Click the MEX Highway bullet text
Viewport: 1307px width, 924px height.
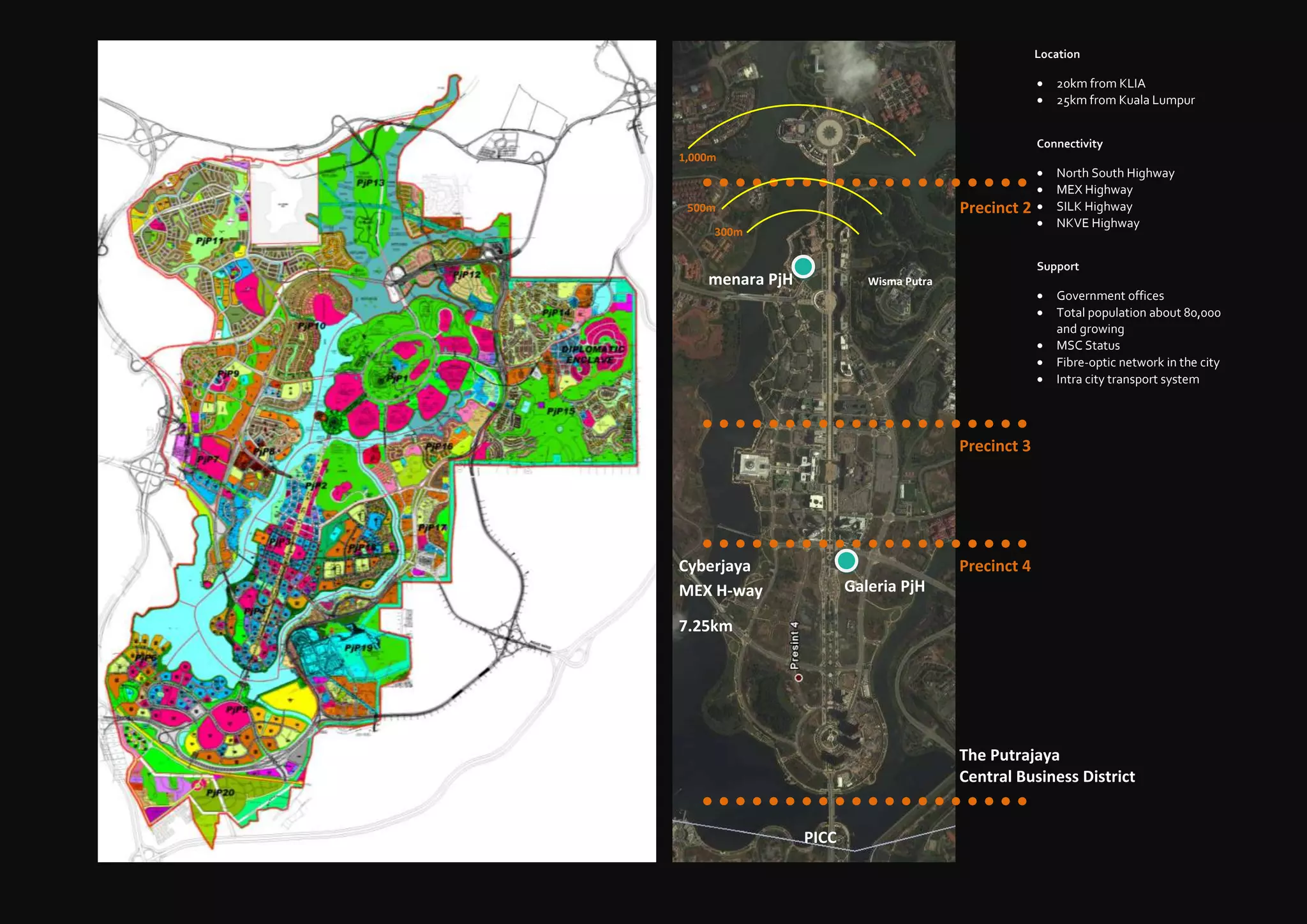point(1094,190)
